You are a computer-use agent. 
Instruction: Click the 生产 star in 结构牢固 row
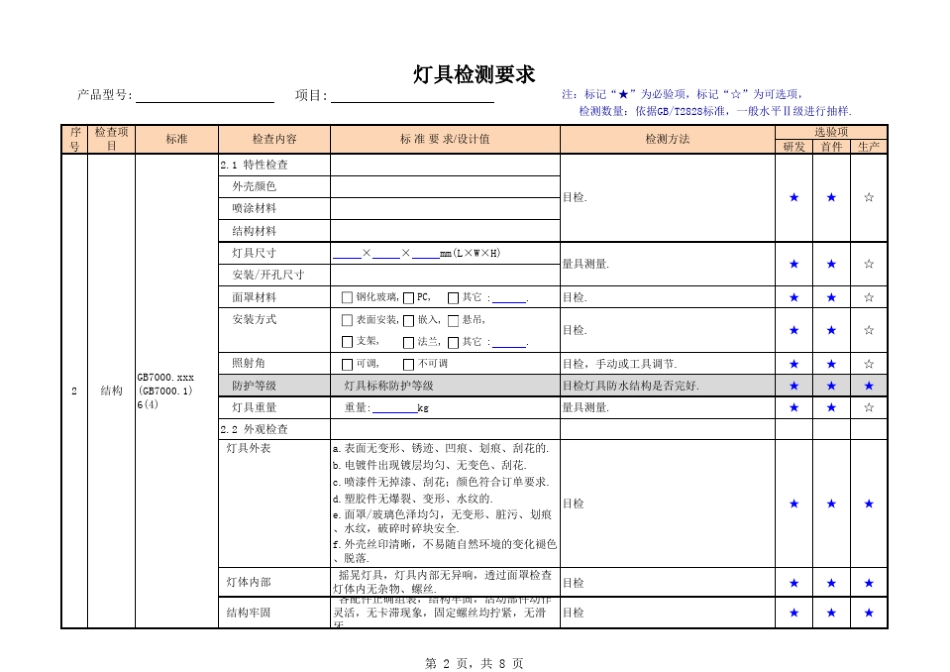click(869, 613)
